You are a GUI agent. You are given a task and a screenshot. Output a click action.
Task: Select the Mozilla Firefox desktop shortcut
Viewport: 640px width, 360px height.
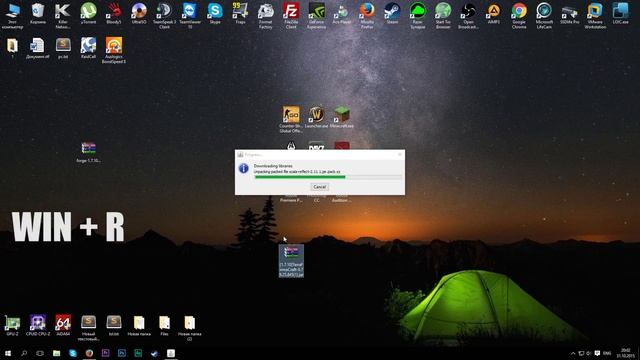pos(367,16)
